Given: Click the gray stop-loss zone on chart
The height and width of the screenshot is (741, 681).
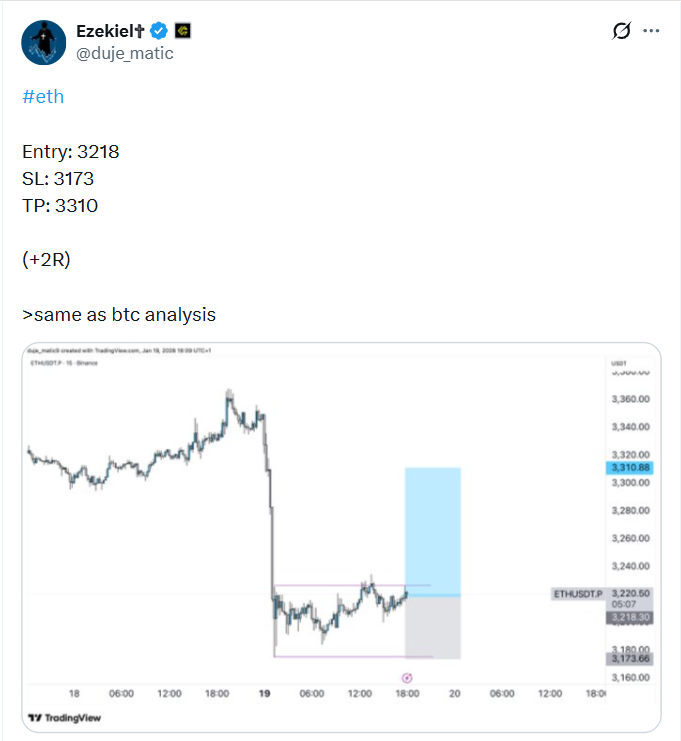Looking at the screenshot, I should tap(432, 627).
